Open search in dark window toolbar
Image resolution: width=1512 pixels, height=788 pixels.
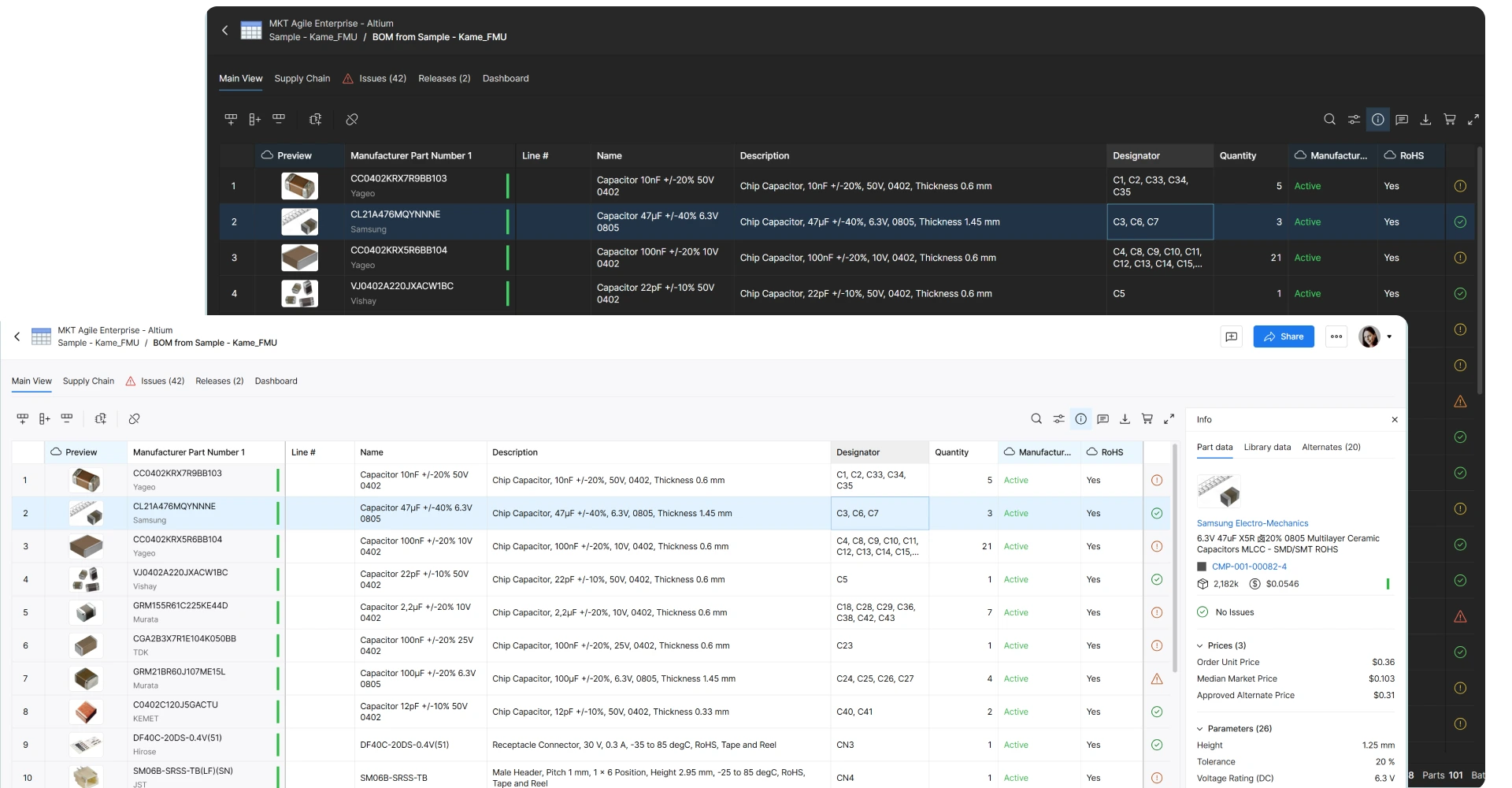(x=1329, y=119)
